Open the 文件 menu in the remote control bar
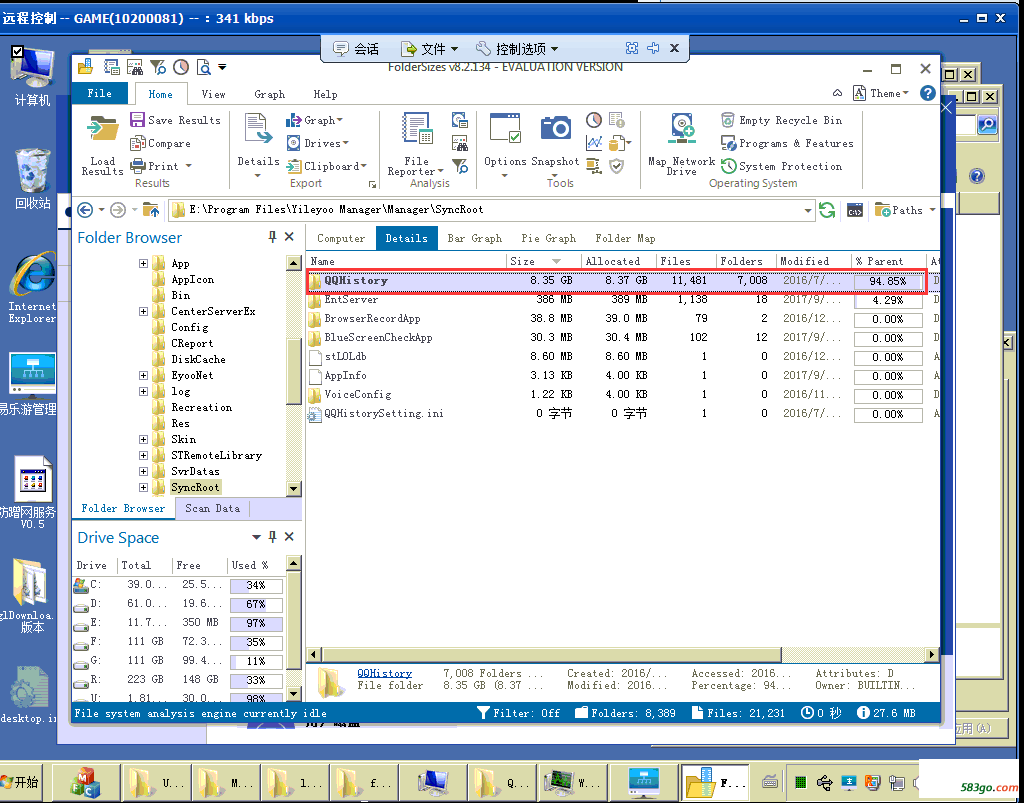The height and width of the screenshot is (803, 1024). pyautogui.click(x=430, y=48)
